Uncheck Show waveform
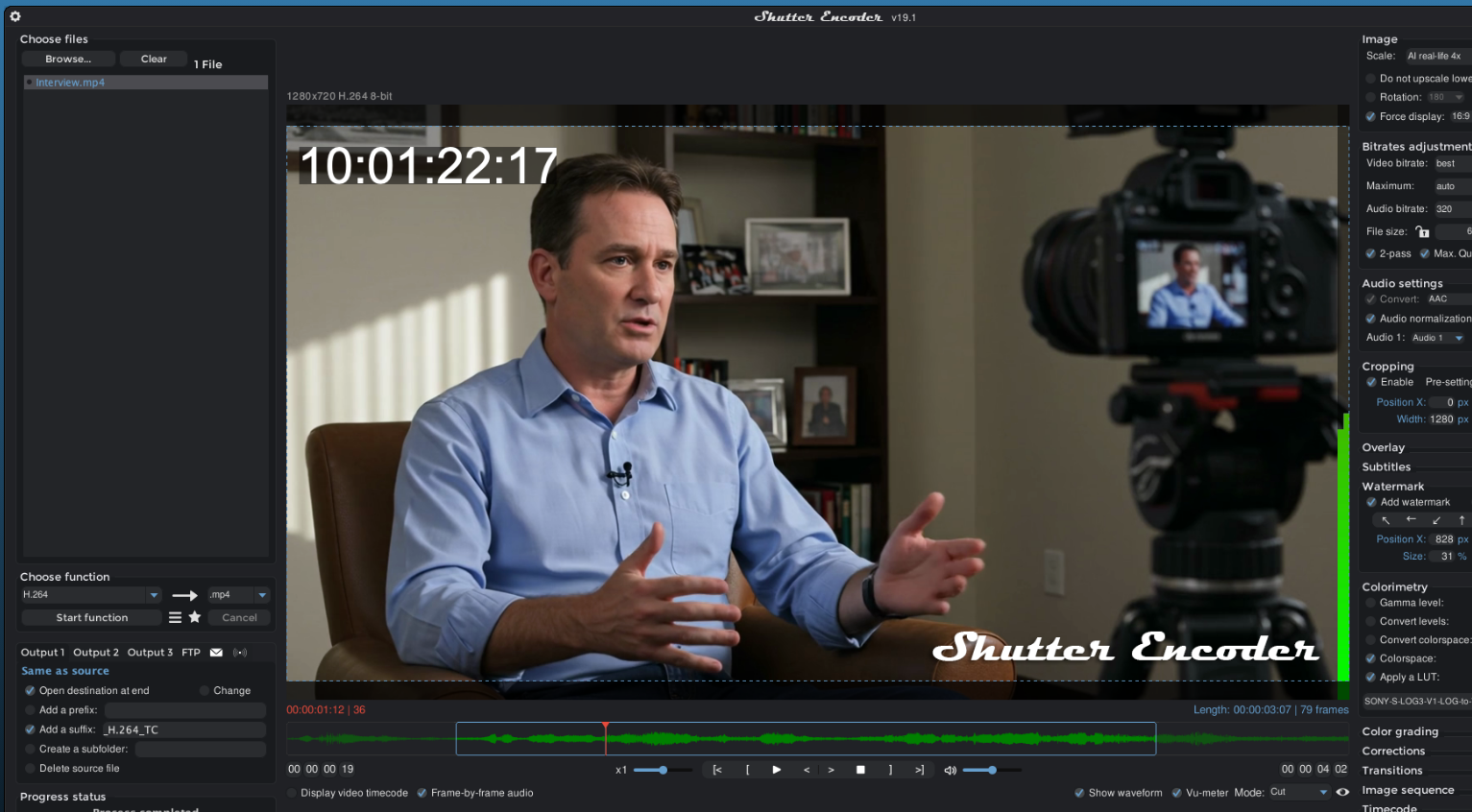This screenshot has height=812, width=1472. pos(1081,793)
